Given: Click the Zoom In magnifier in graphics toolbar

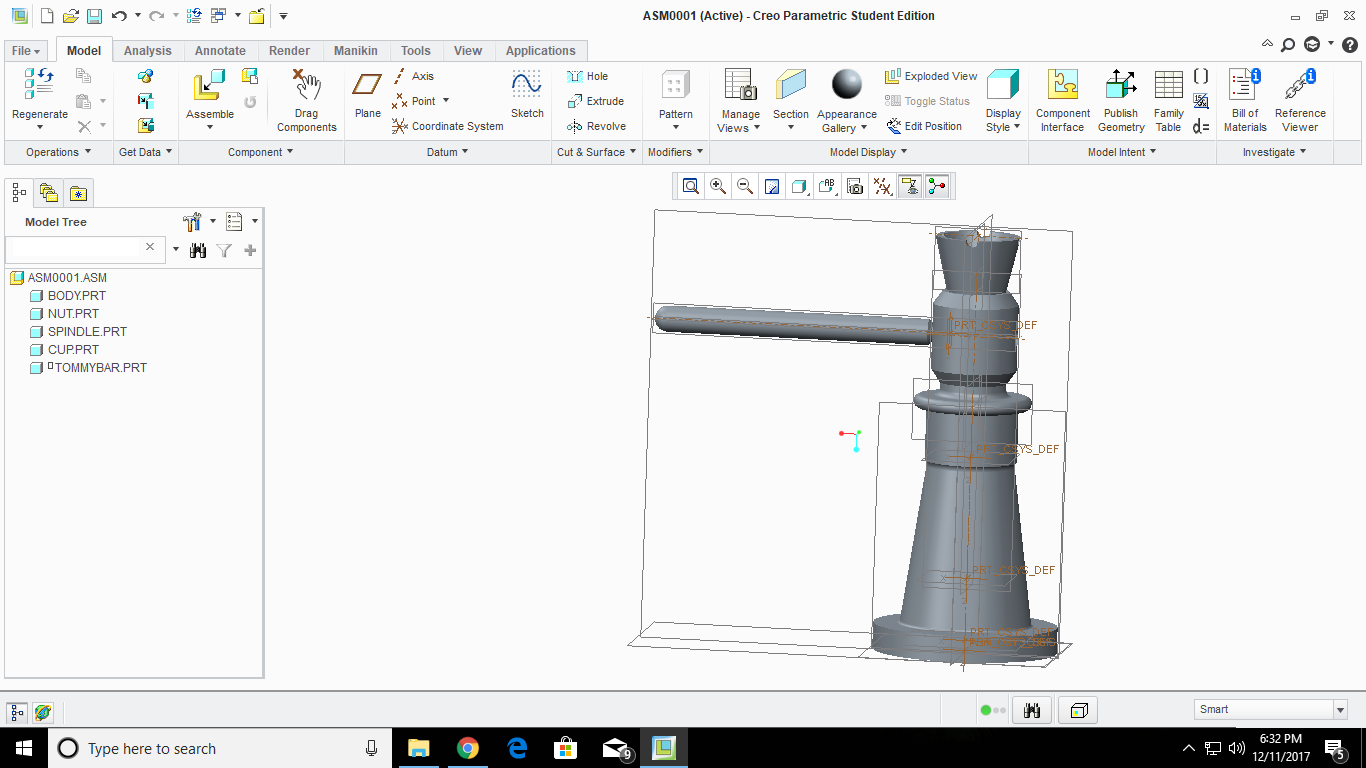Looking at the screenshot, I should (x=717, y=186).
